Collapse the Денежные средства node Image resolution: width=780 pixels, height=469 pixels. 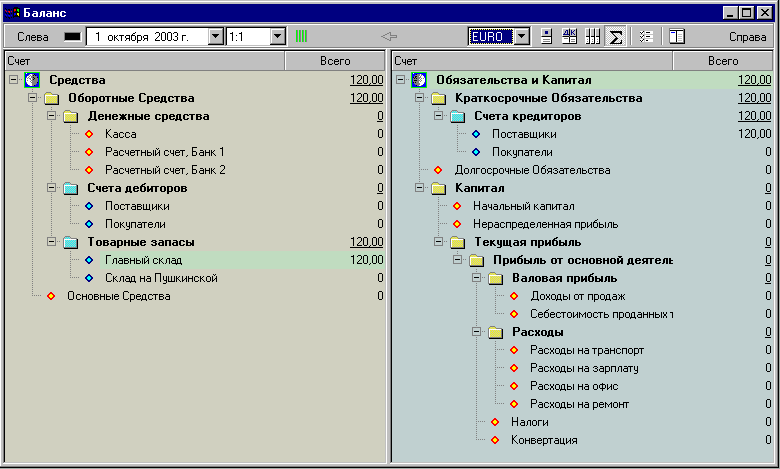pyautogui.click(x=51, y=115)
